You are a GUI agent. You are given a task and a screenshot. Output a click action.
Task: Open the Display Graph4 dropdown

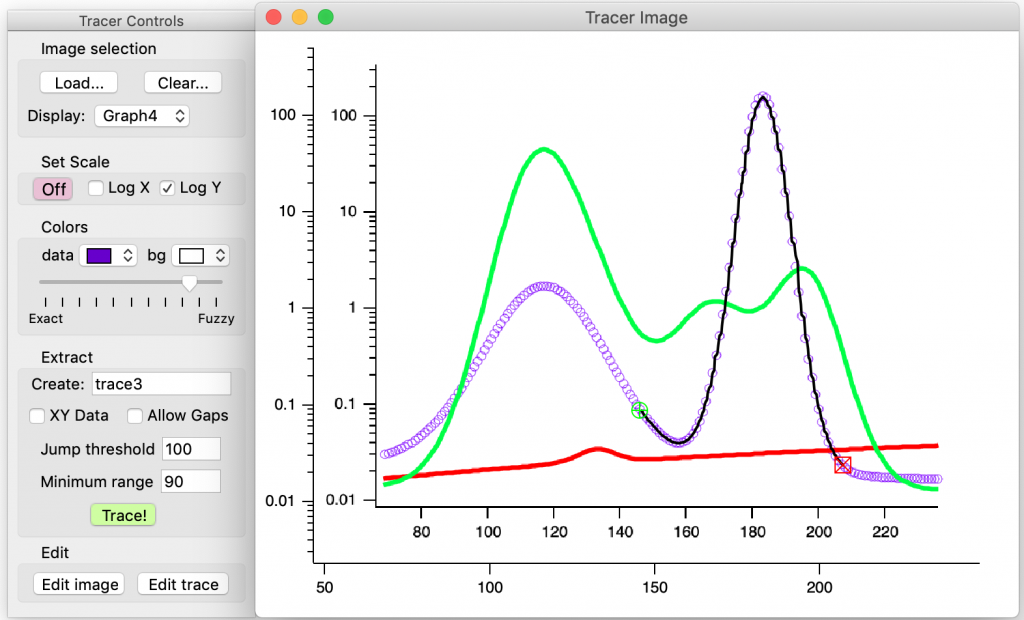coord(141,116)
